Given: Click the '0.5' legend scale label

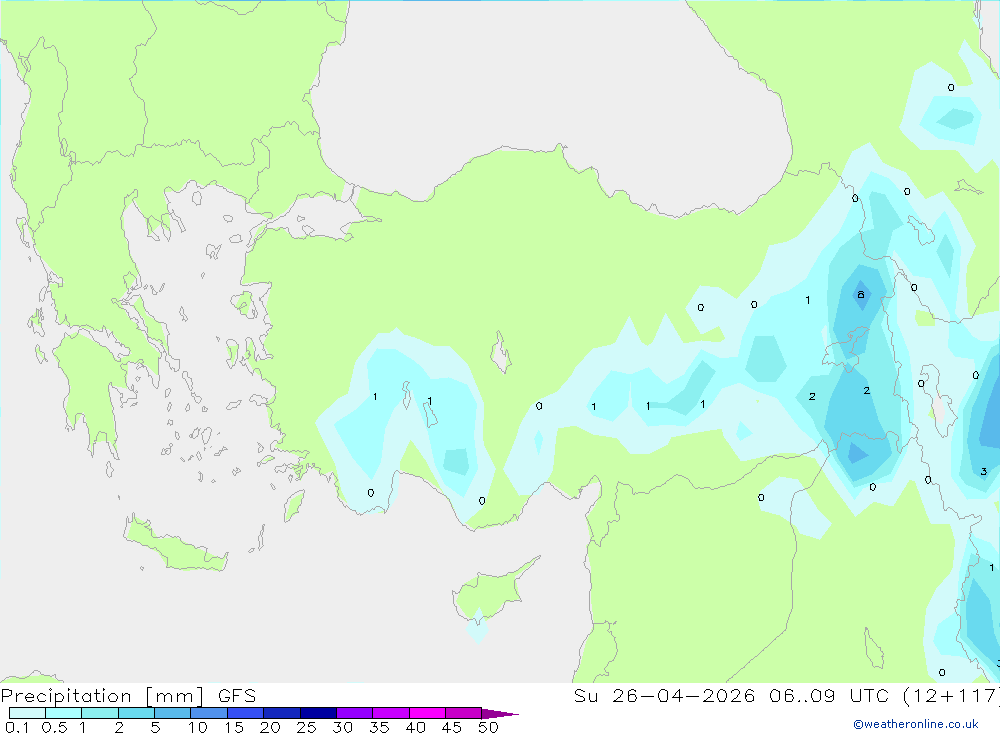Looking at the screenshot, I should point(54,727).
